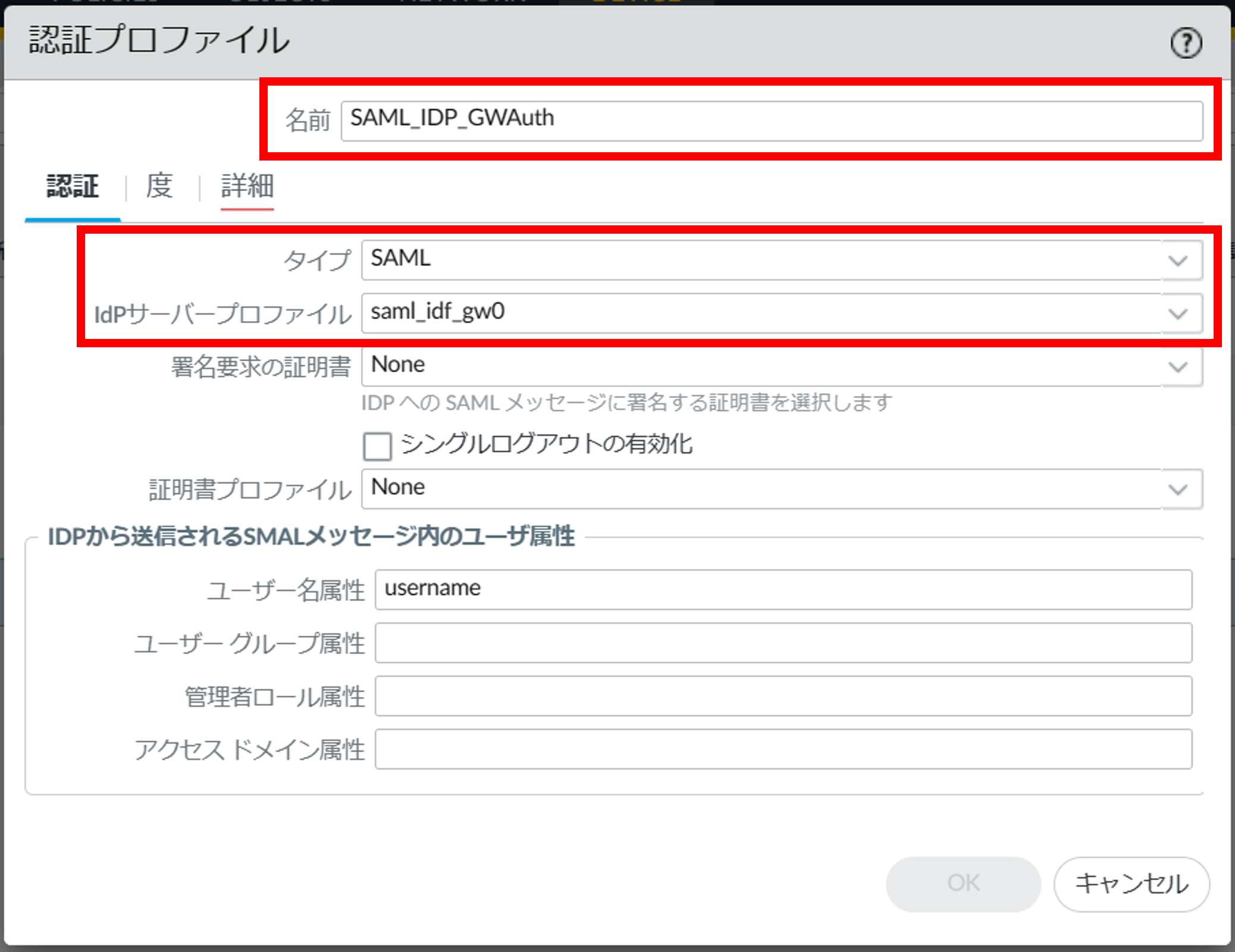The image size is (1235, 952).
Task: Select the 管理者ロール属性 input box
Action: (x=783, y=696)
